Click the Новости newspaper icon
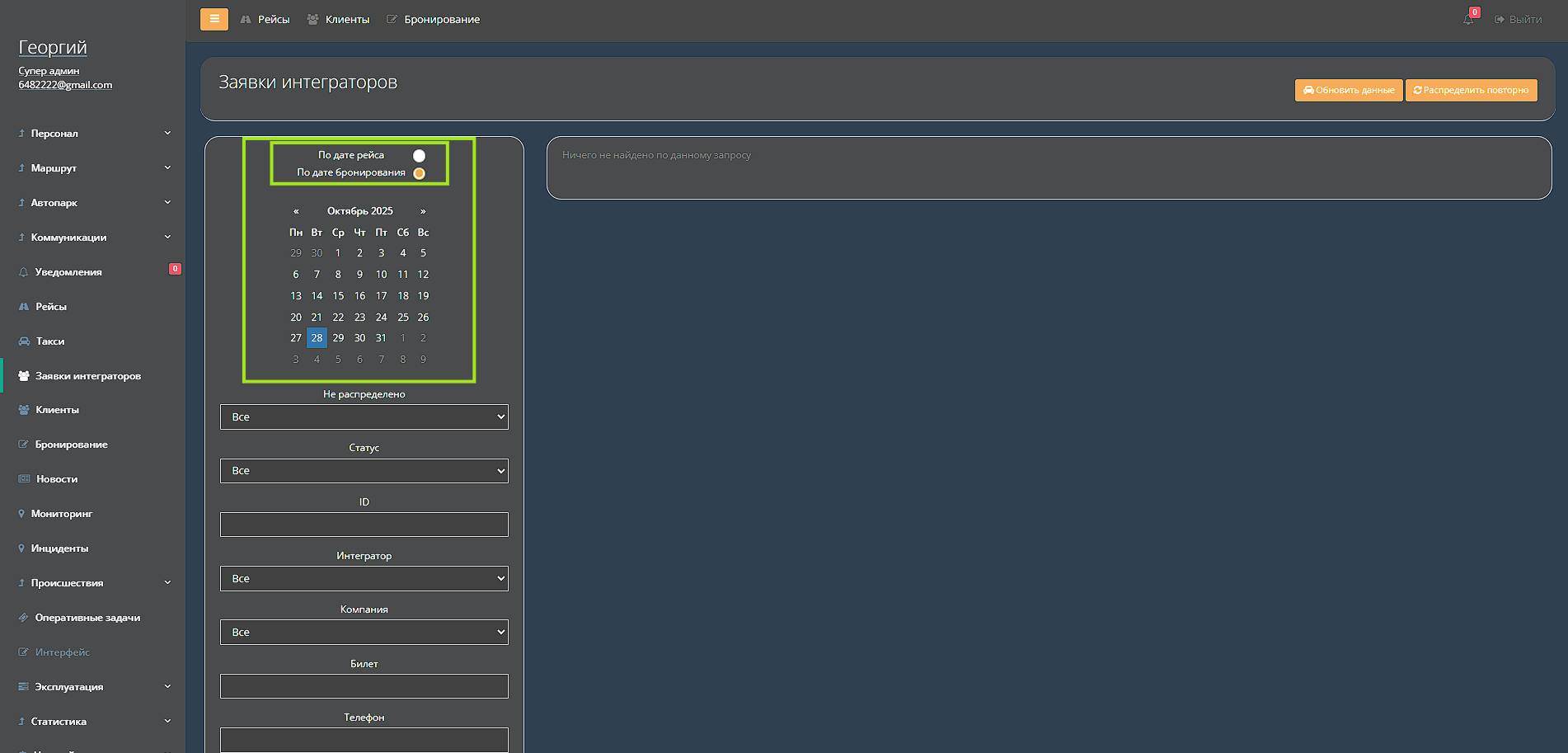 coord(24,479)
